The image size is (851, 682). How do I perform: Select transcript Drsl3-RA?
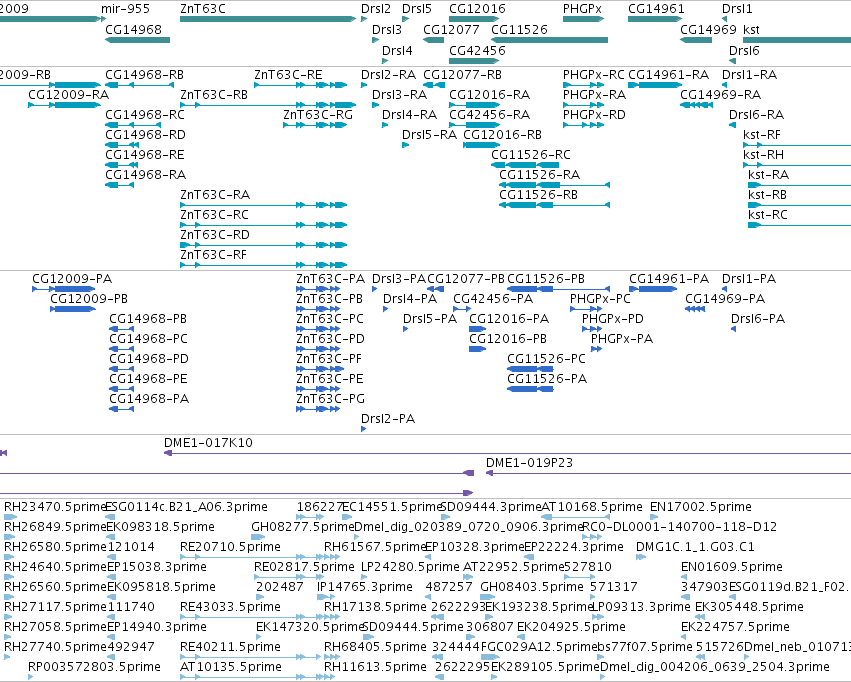coord(375,105)
